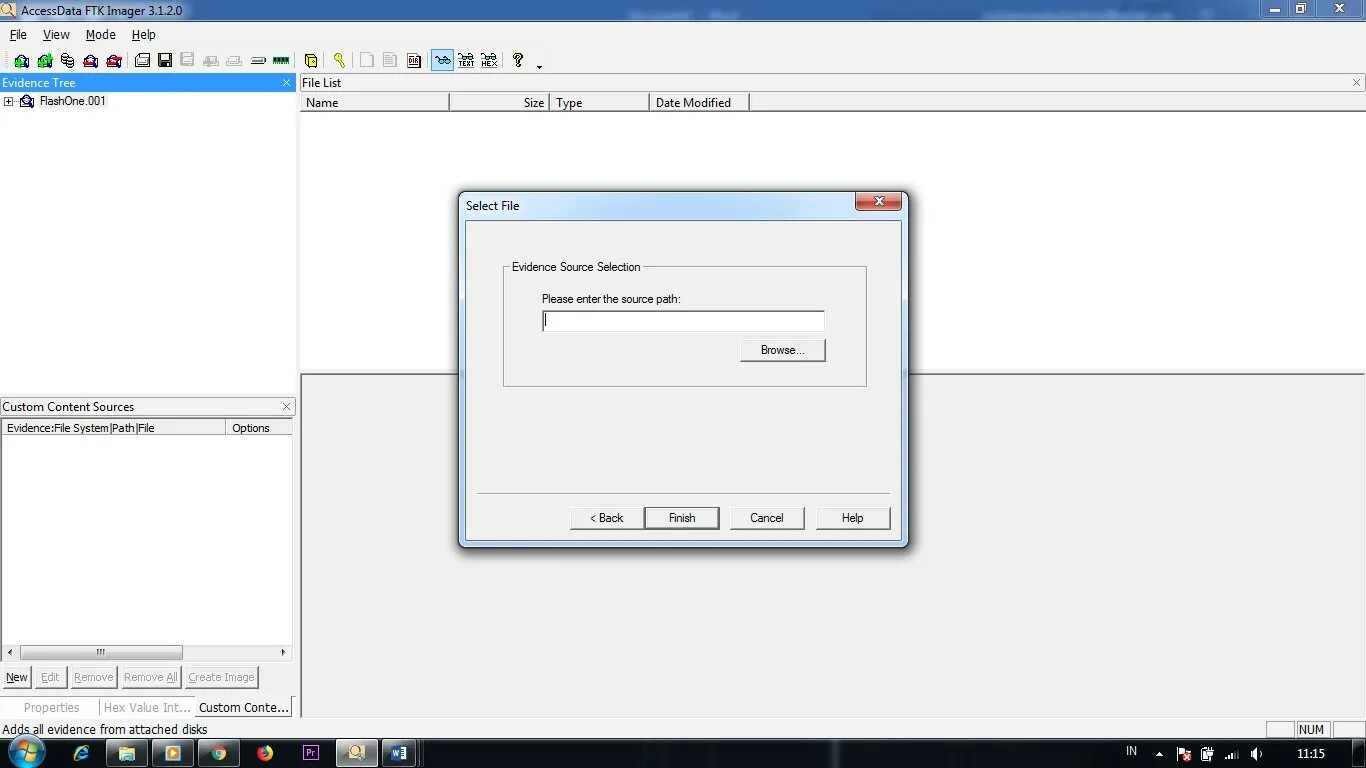Click the source path input field
The image size is (1366, 768).
[x=684, y=321]
